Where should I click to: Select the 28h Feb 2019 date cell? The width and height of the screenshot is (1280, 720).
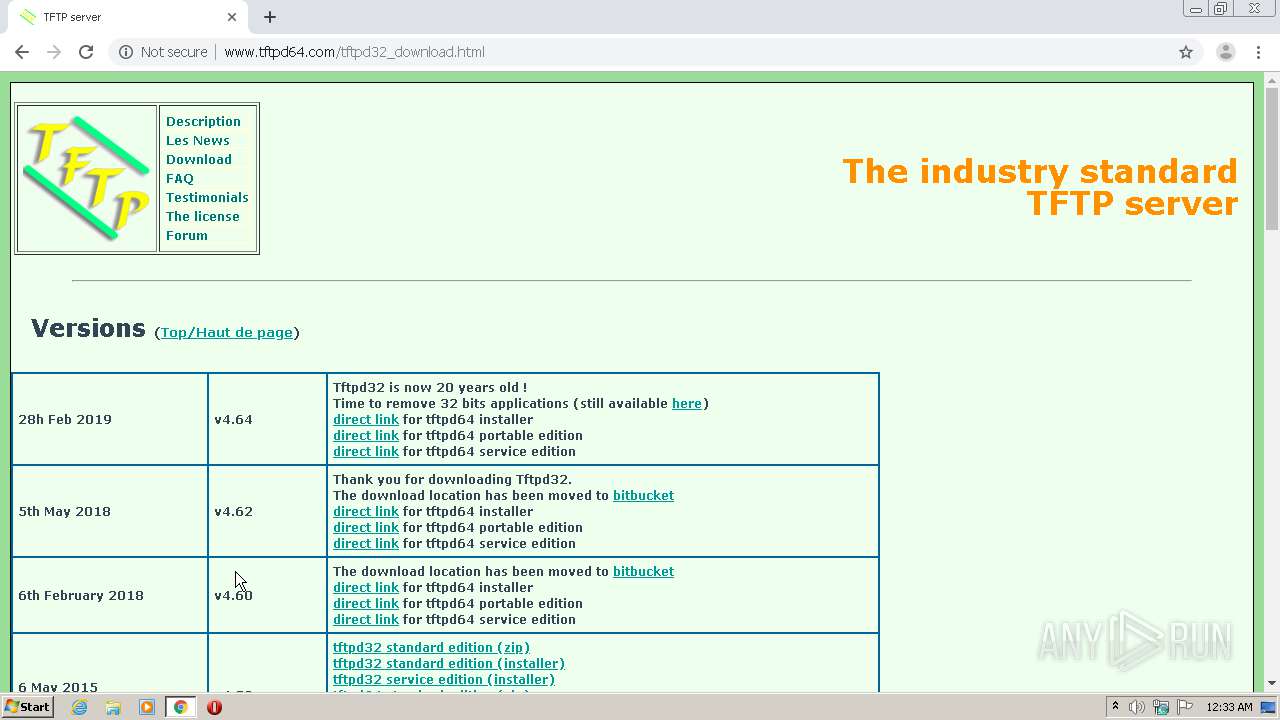tap(110, 419)
